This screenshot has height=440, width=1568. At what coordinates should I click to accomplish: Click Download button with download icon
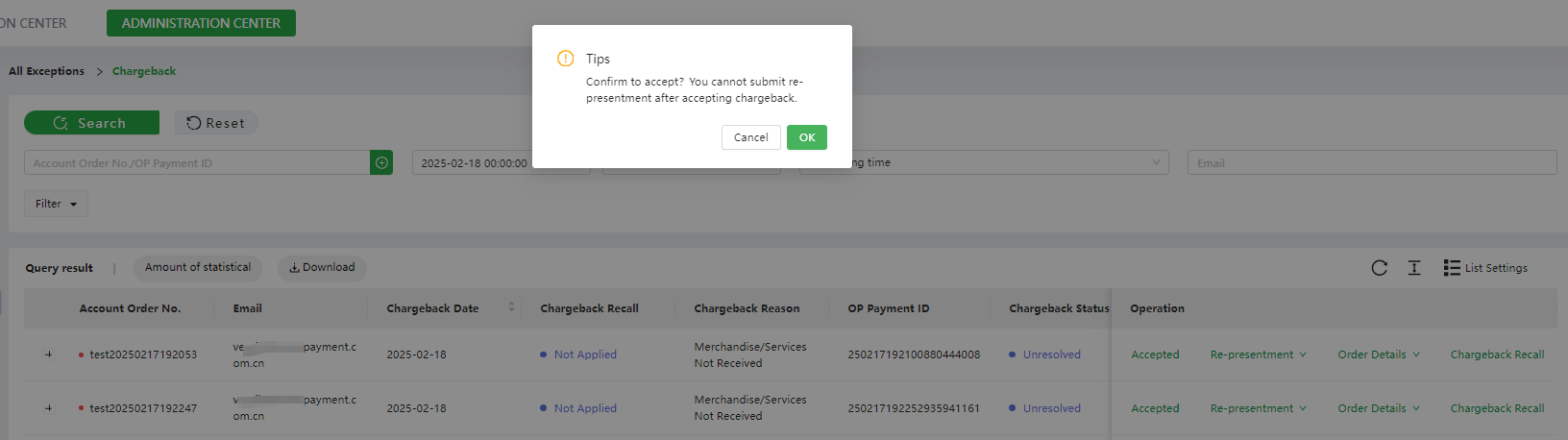tap(322, 267)
